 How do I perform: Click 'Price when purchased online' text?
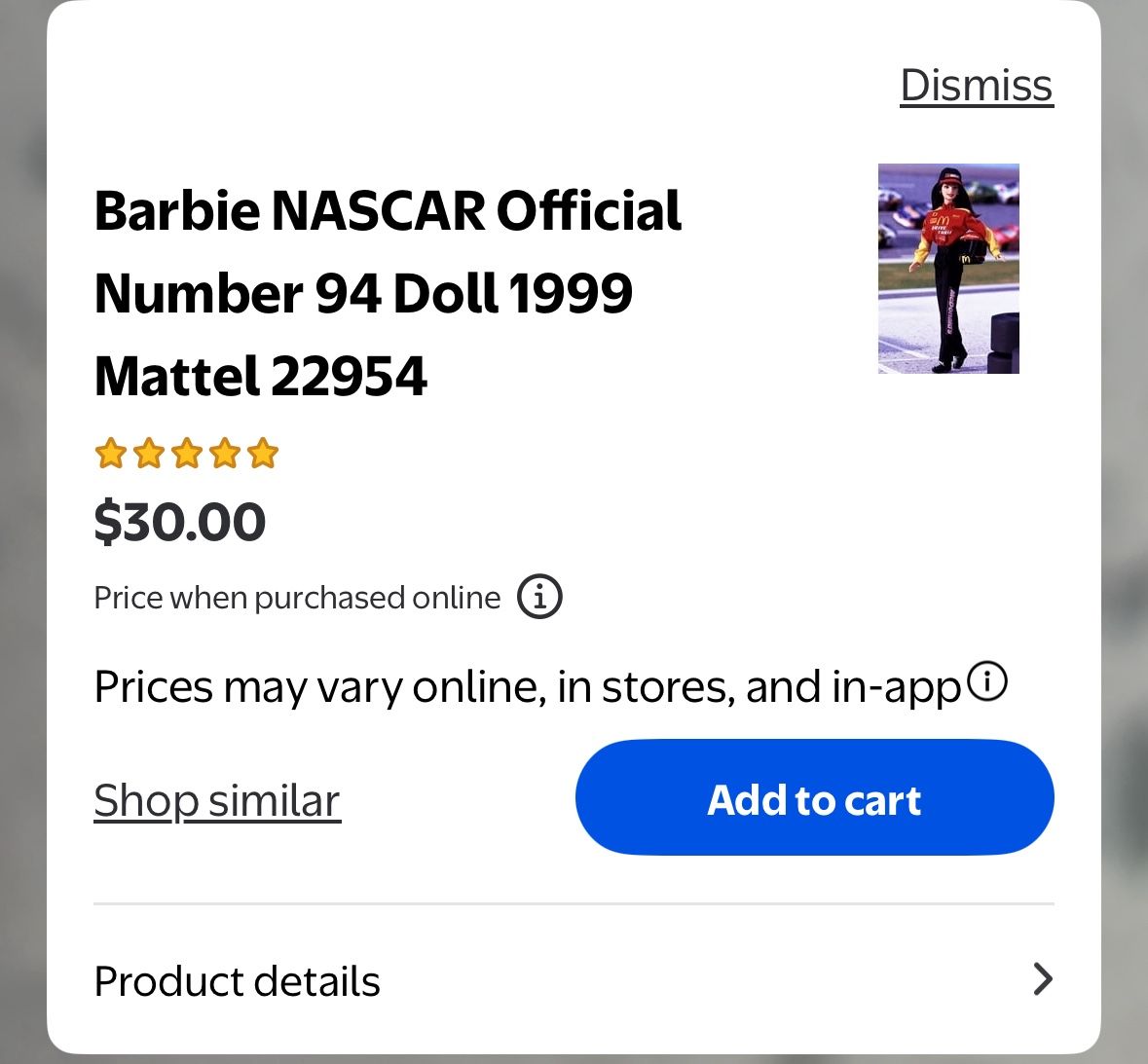[x=295, y=597]
